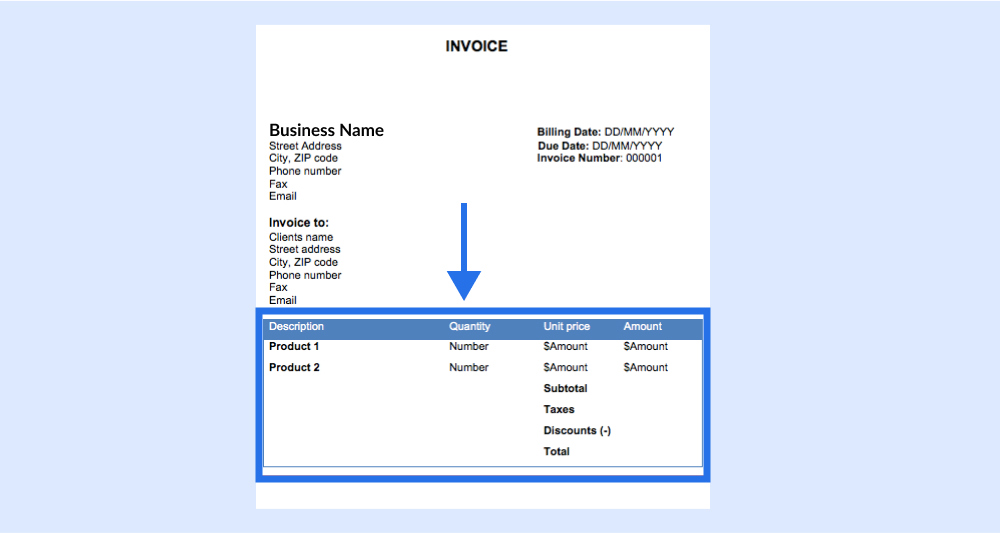The height and width of the screenshot is (533, 1000).
Task: Click the Quantity Number cell for Product 1
Action: 468,346
